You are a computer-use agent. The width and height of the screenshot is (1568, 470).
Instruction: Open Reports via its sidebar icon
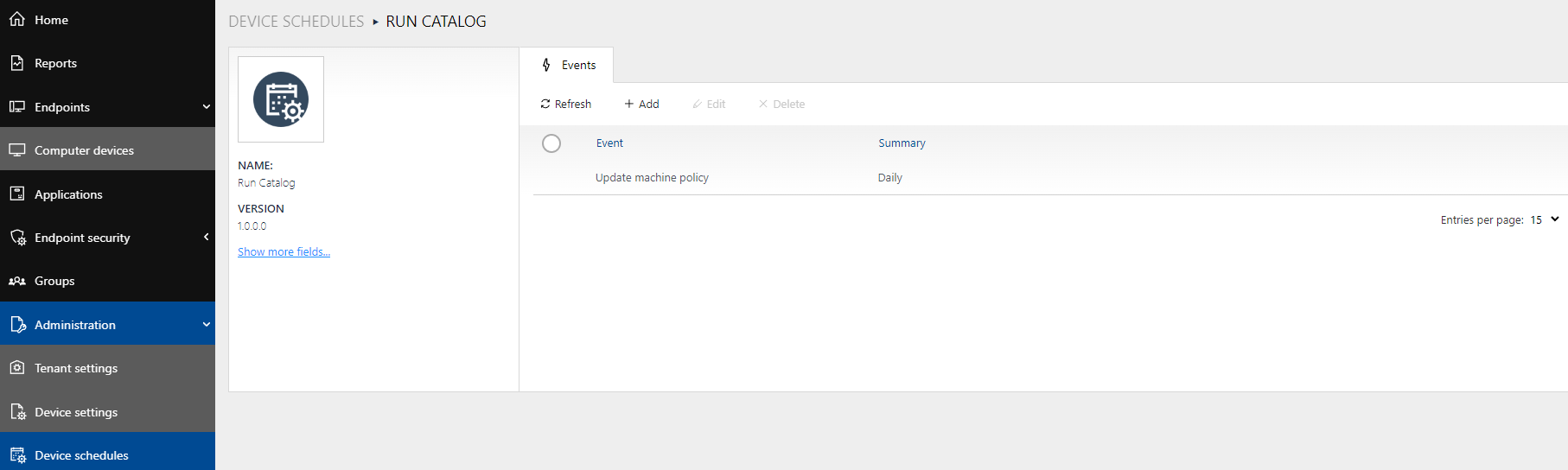pyautogui.click(x=17, y=63)
